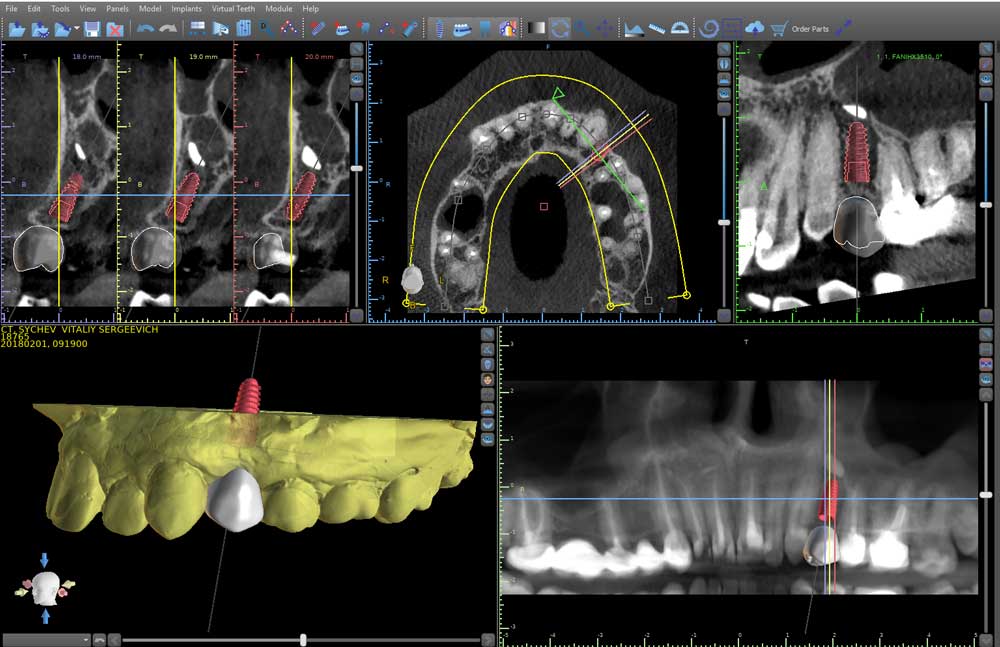Open the Module menu
The height and width of the screenshot is (647, 1000).
[279, 8]
